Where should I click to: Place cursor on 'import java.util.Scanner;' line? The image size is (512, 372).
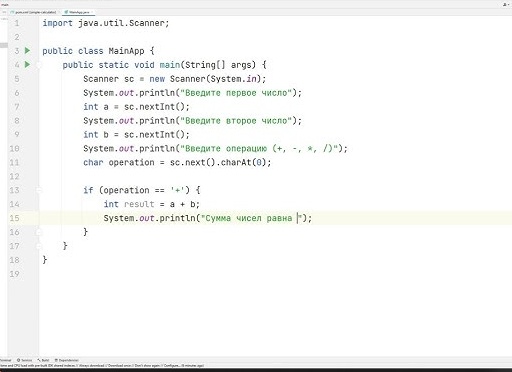click(106, 23)
